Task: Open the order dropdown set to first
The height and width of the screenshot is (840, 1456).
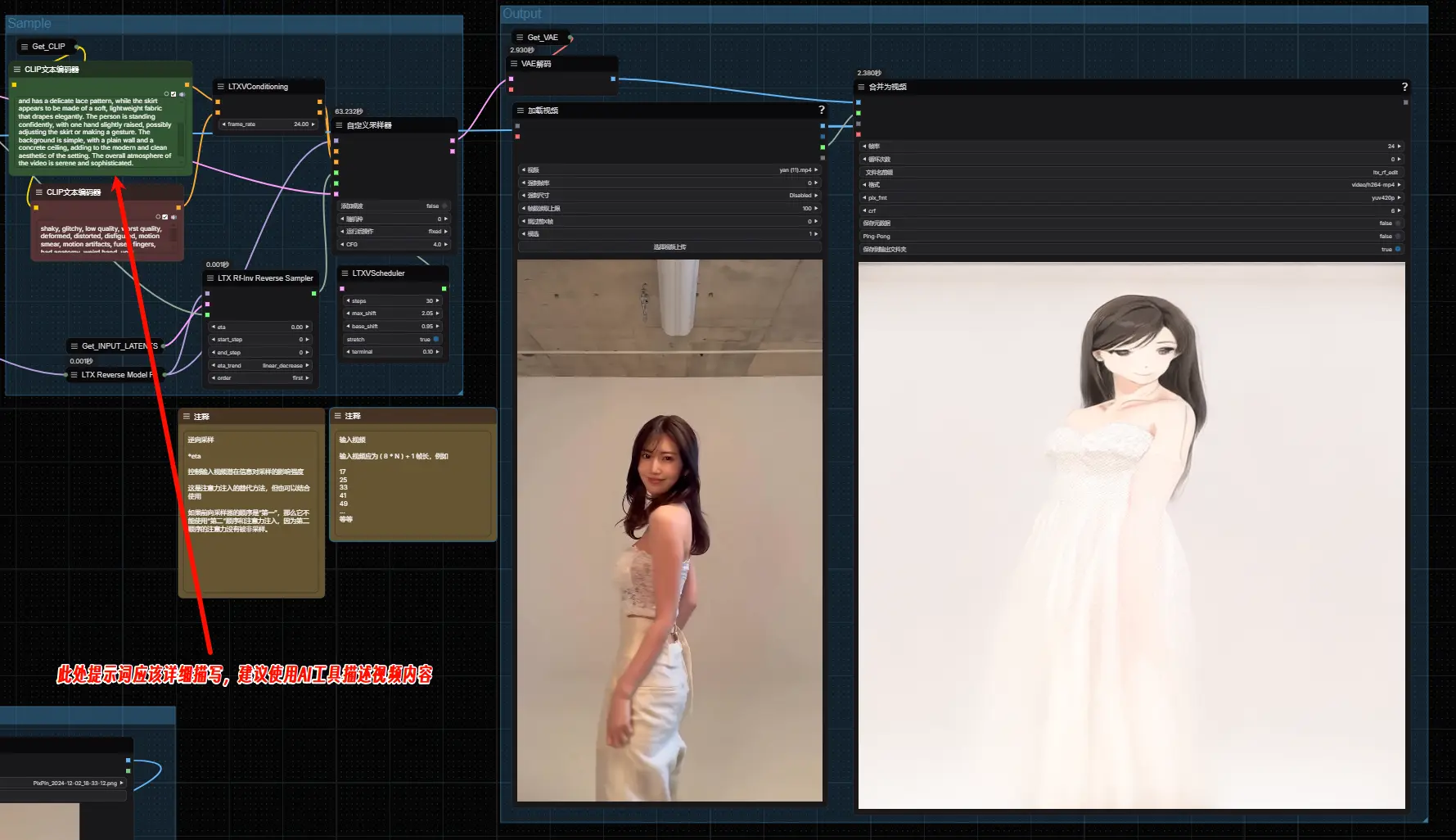Action: [x=260, y=378]
